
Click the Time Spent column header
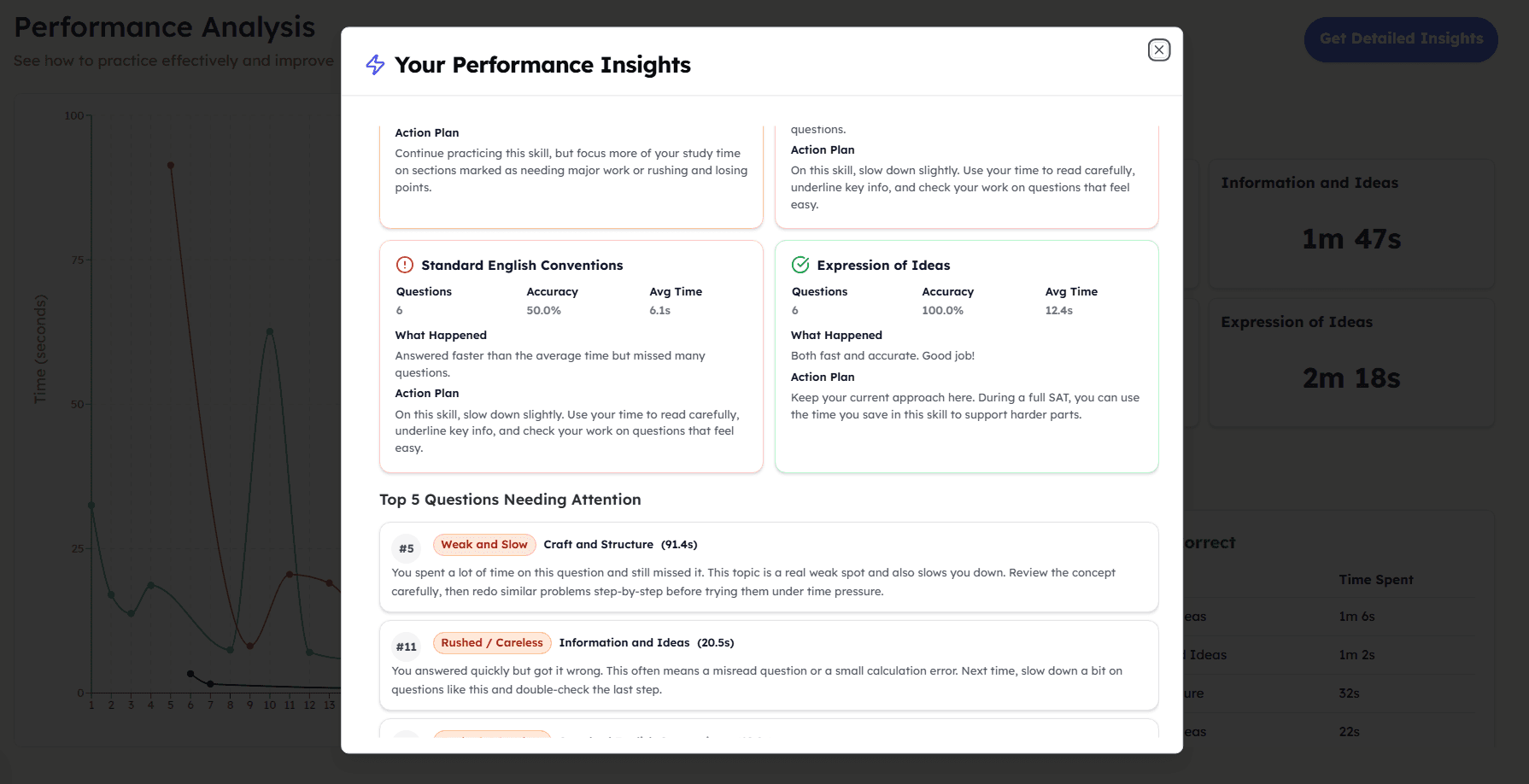point(1375,579)
